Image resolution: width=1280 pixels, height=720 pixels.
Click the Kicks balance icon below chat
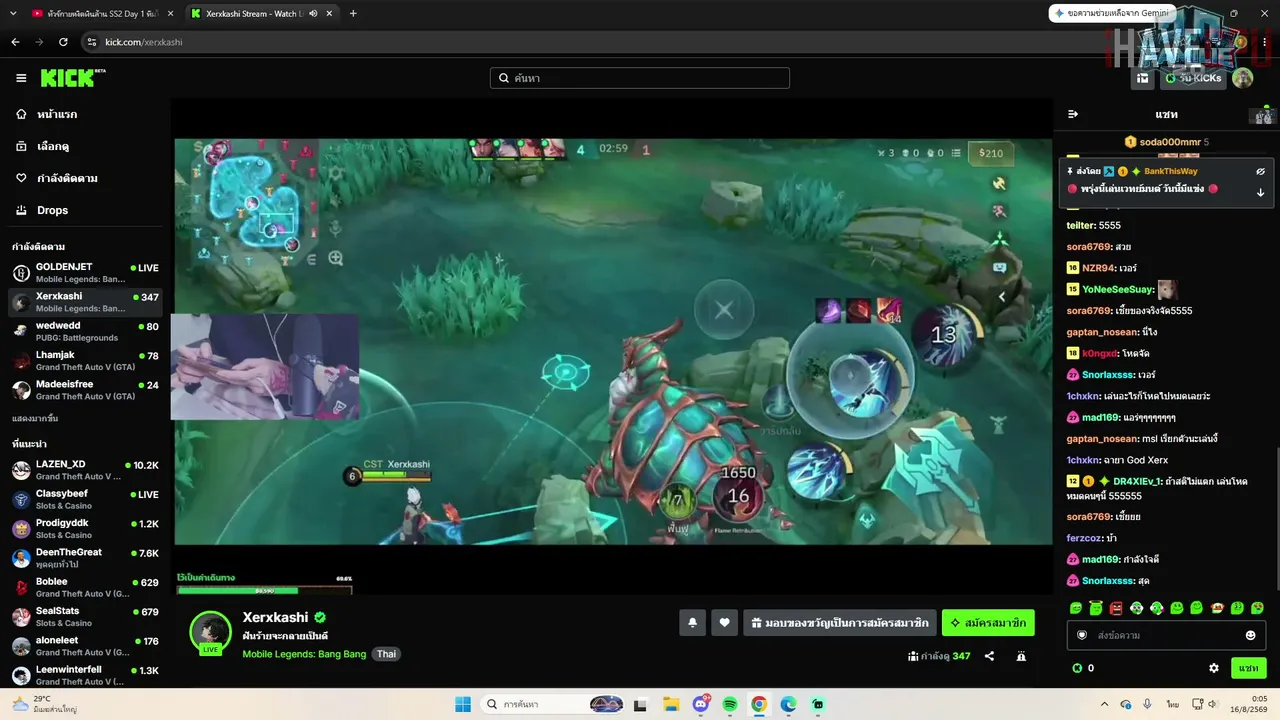click(x=1077, y=668)
